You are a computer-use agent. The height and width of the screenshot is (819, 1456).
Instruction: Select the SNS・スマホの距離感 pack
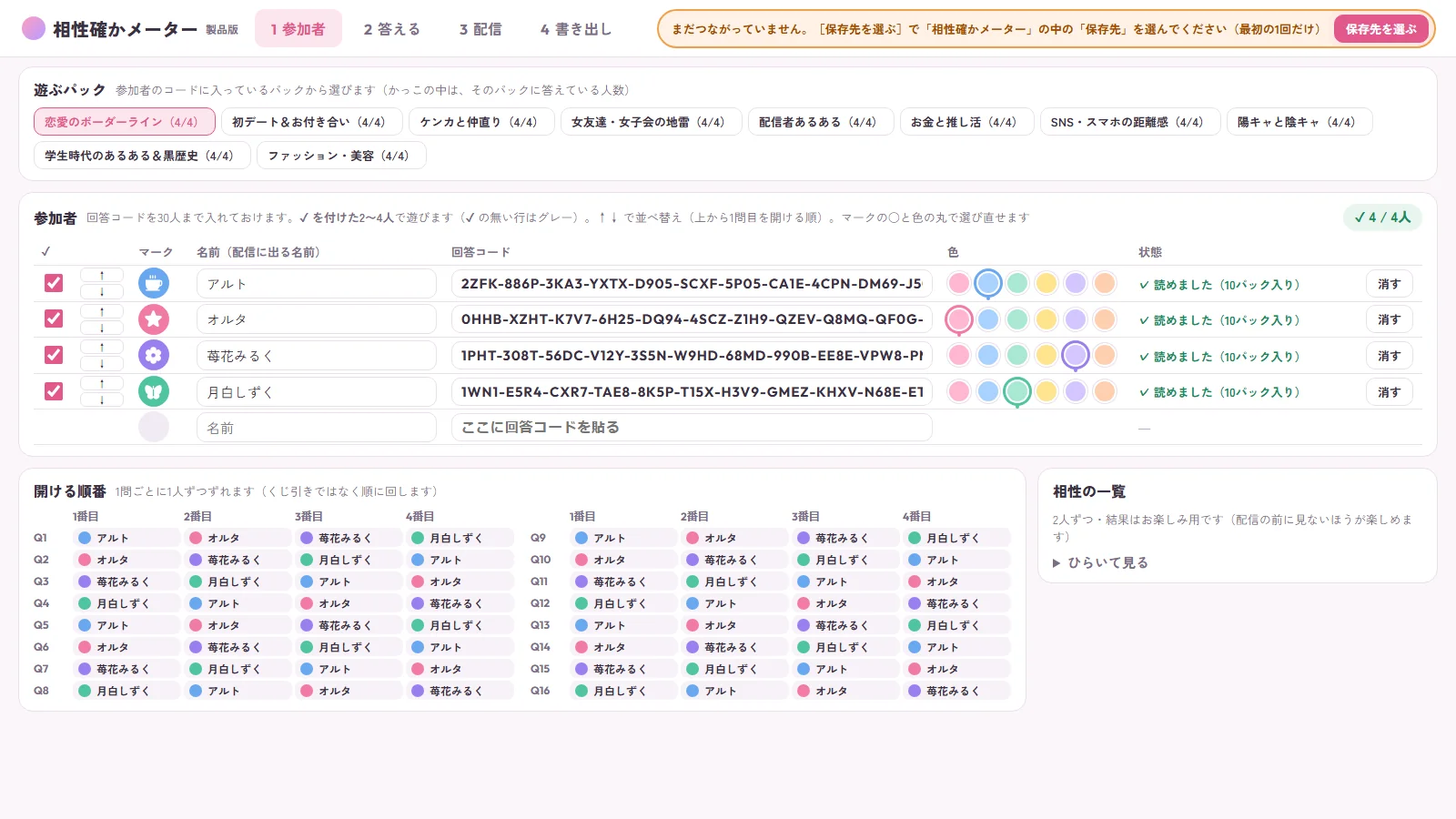tap(1129, 122)
